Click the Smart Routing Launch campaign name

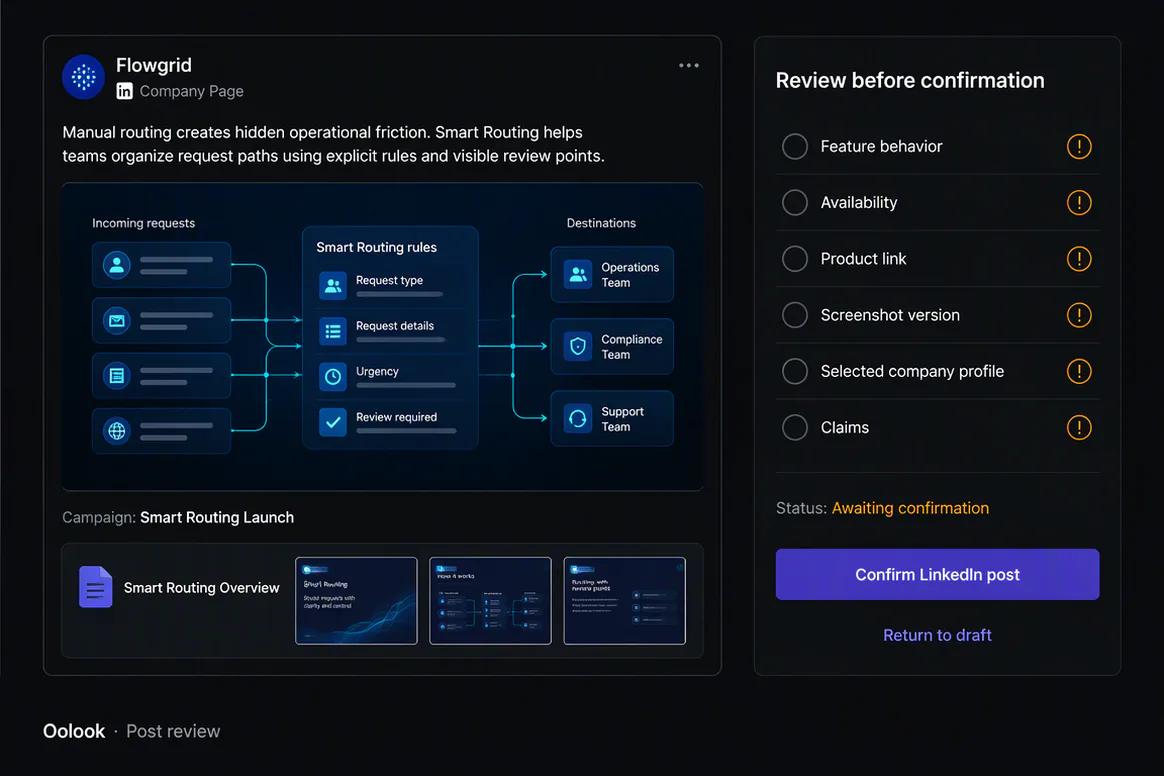[217, 518]
